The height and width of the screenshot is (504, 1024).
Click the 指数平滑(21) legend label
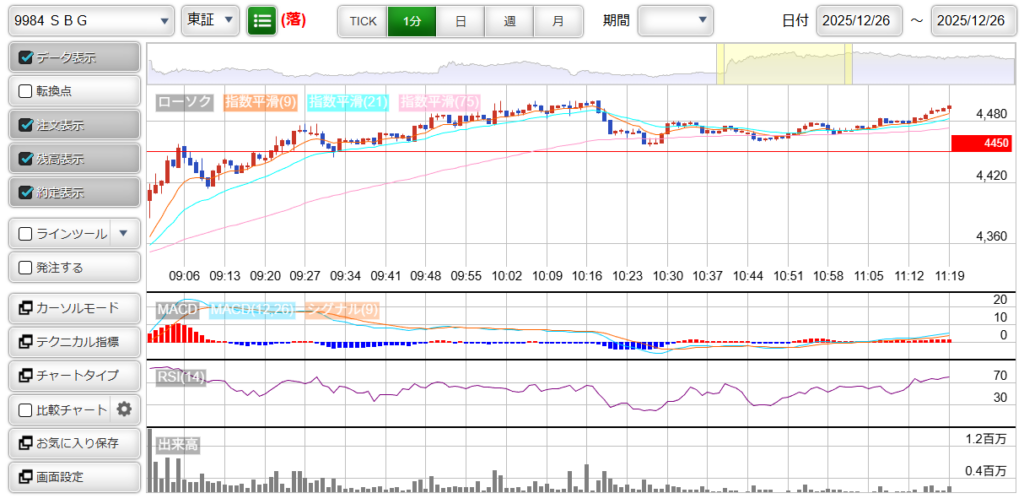point(349,102)
